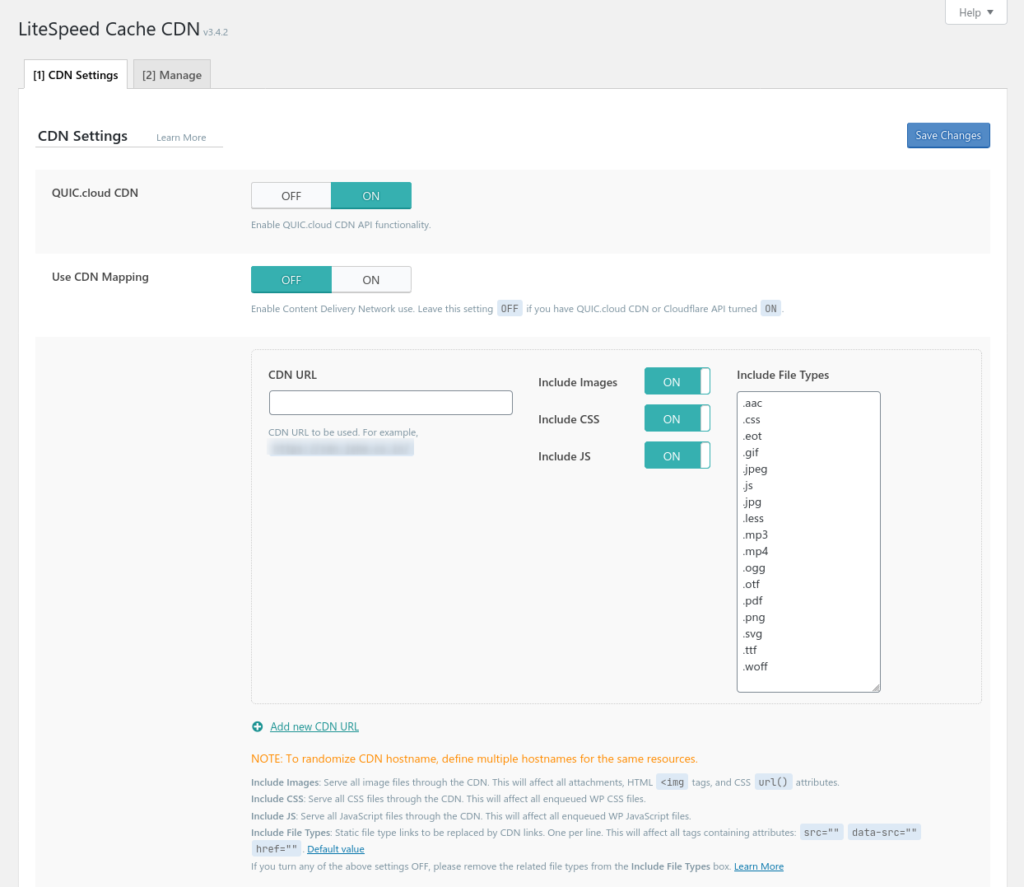Click the Default value link
Viewport: 1024px width, 887px height.
point(336,849)
